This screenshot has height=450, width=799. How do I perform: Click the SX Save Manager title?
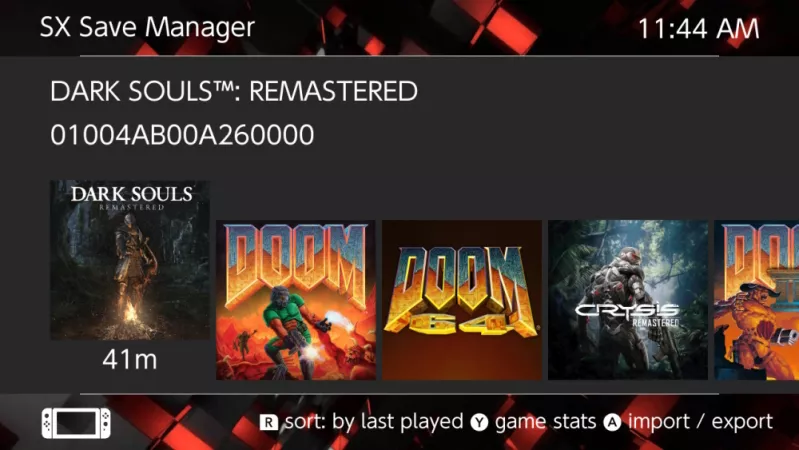pos(147,27)
